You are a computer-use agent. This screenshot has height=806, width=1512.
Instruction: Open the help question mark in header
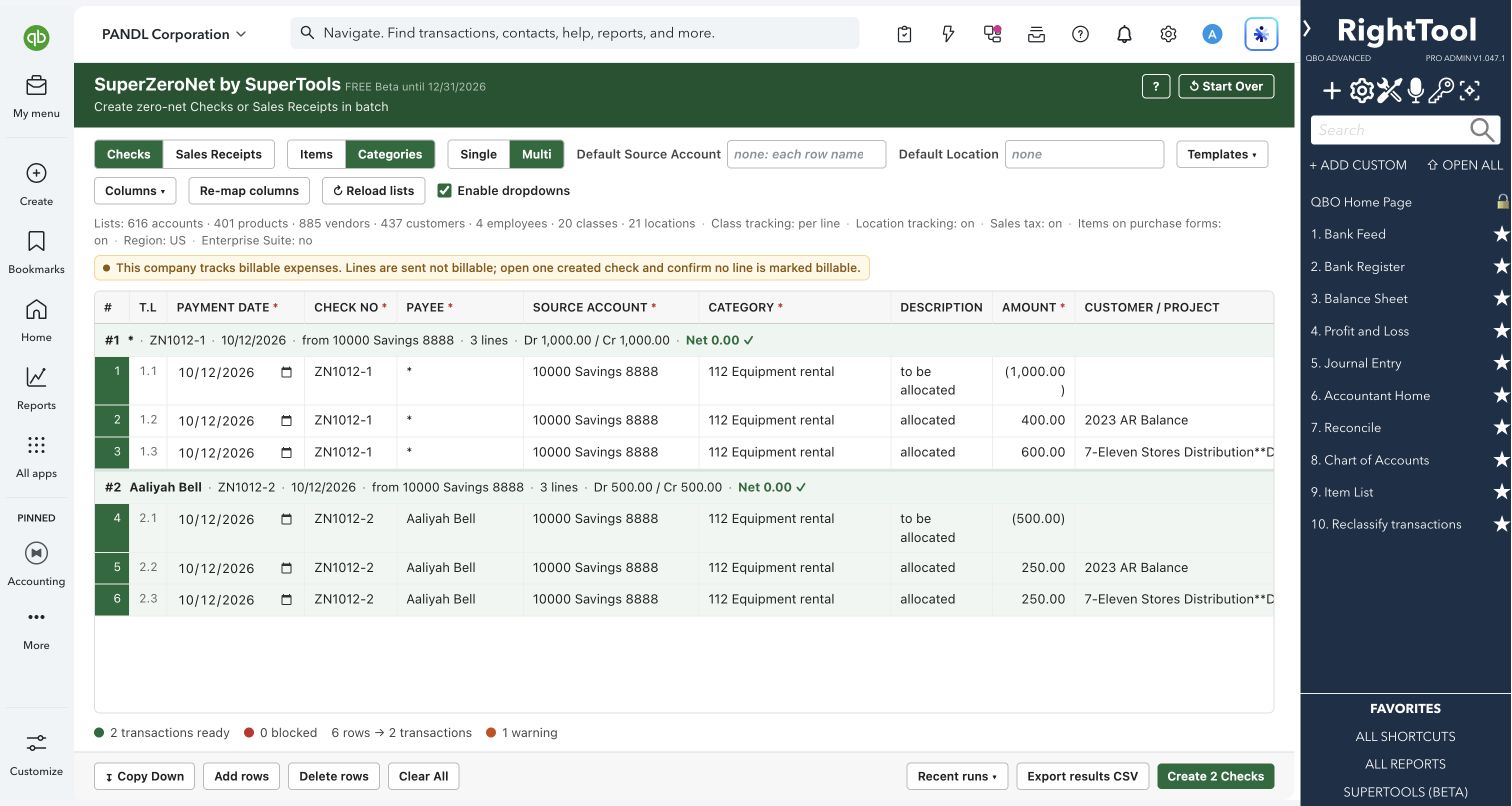point(1080,34)
